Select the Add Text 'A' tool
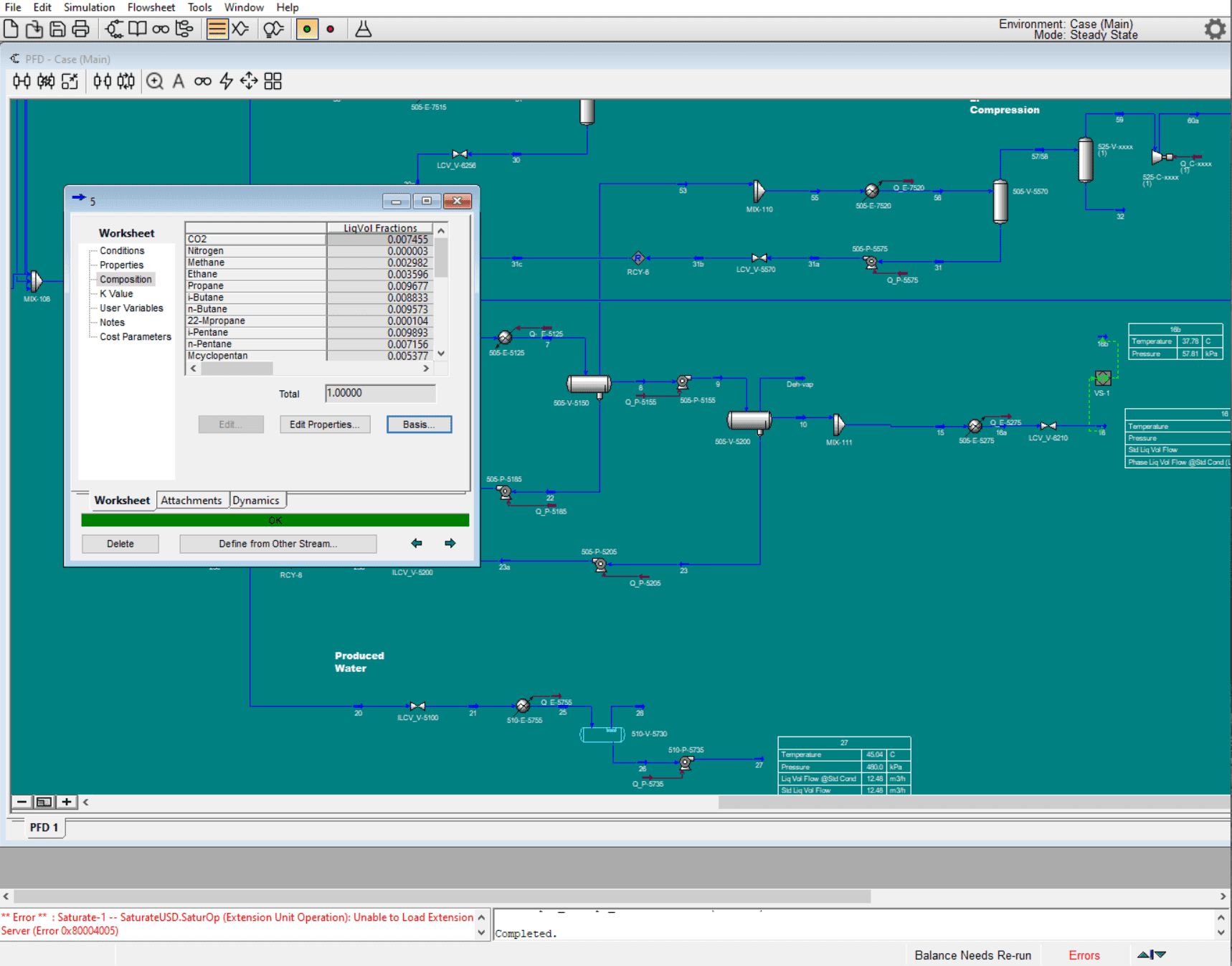Viewport: 1232px width, 966px height. tap(179, 81)
